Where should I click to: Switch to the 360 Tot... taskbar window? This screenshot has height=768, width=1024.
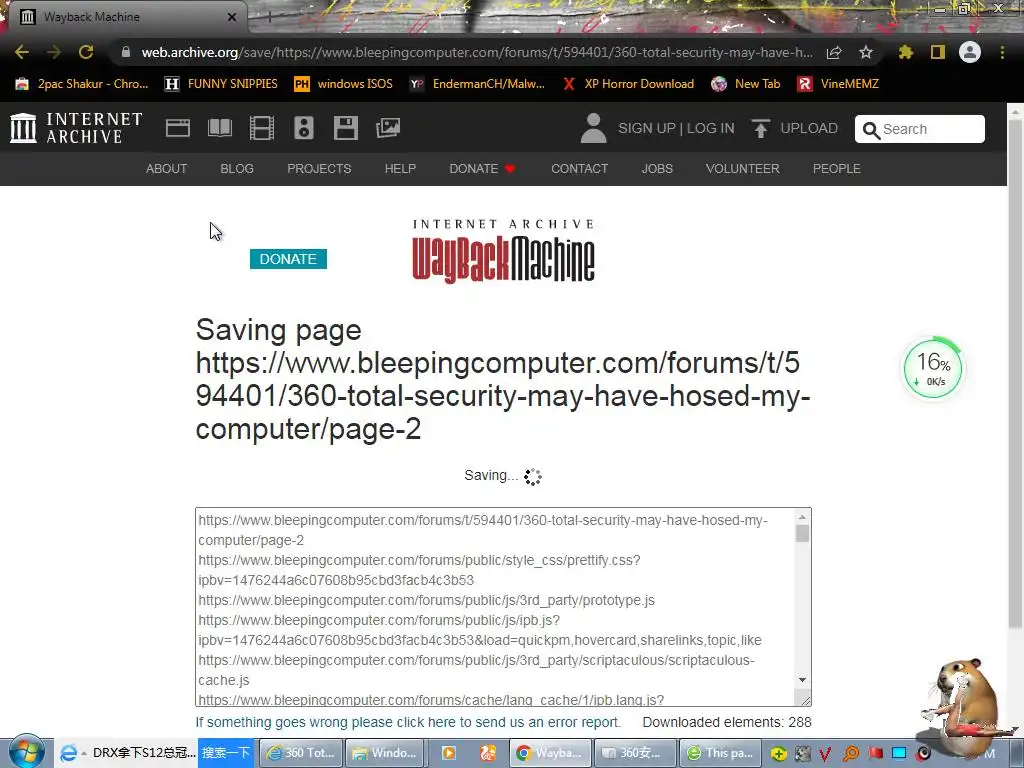[300, 753]
